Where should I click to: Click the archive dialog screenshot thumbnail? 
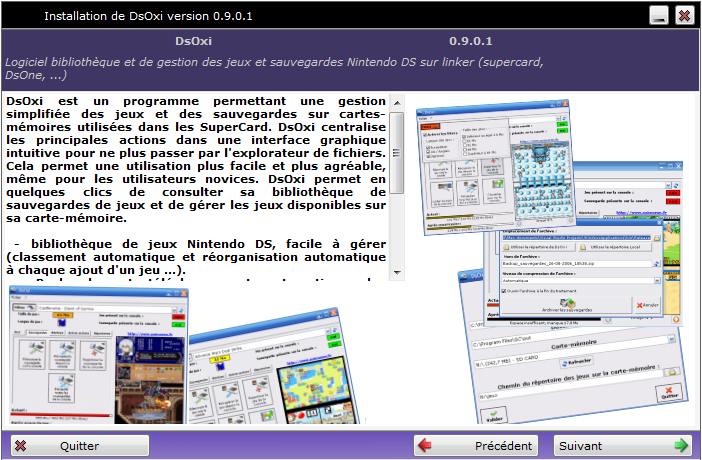[x=582, y=269]
